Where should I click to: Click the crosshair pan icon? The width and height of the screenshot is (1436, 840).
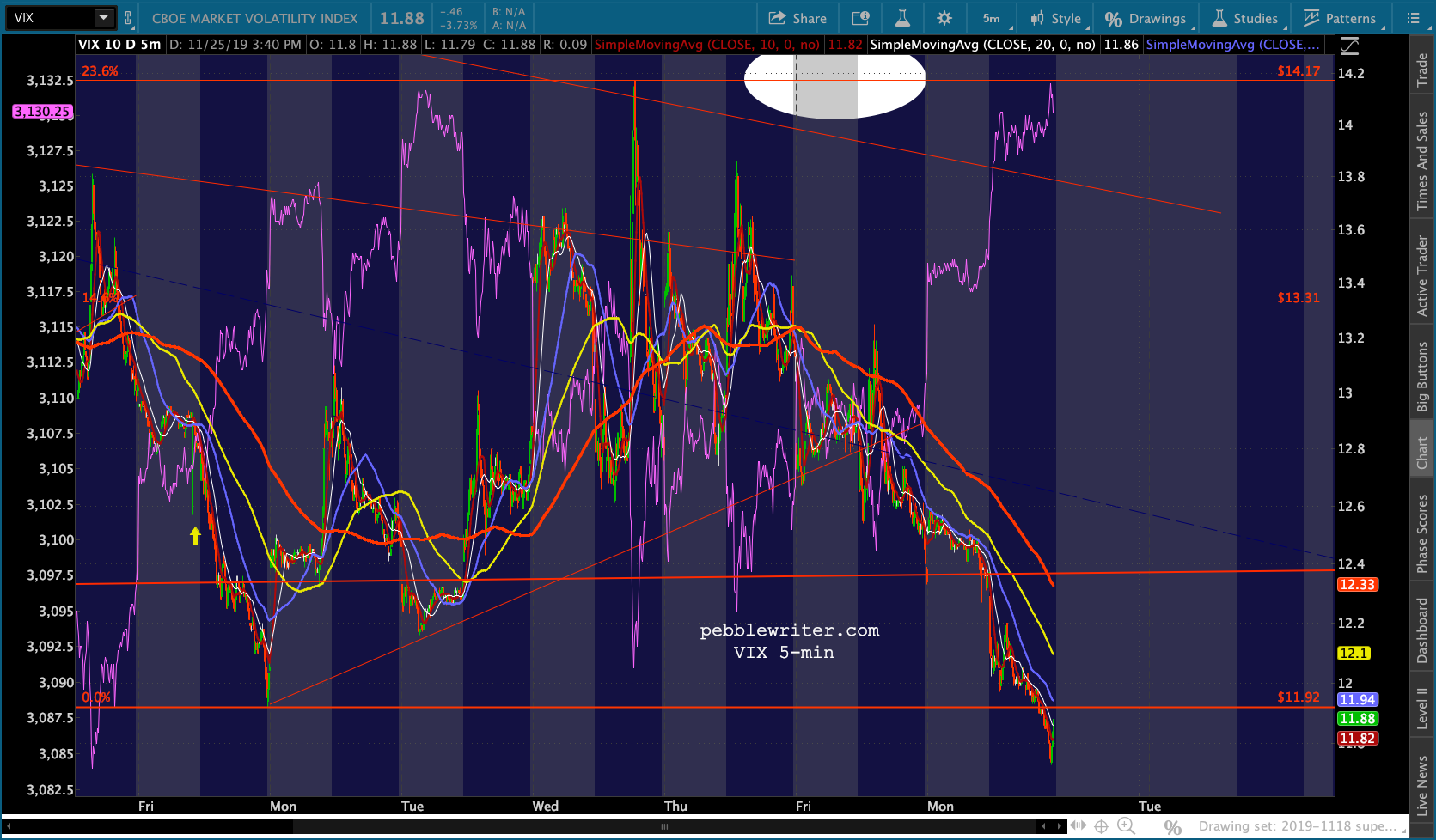1101,827
